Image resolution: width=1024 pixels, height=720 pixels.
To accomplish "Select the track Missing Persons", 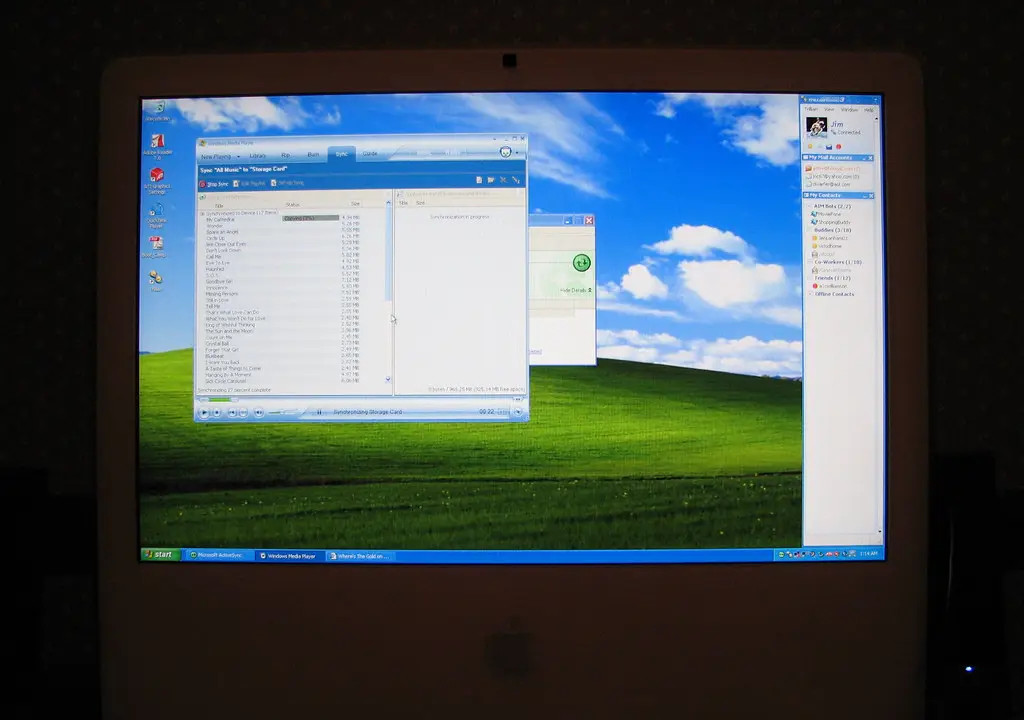I will pyautogui.click(x=222, y=293).
